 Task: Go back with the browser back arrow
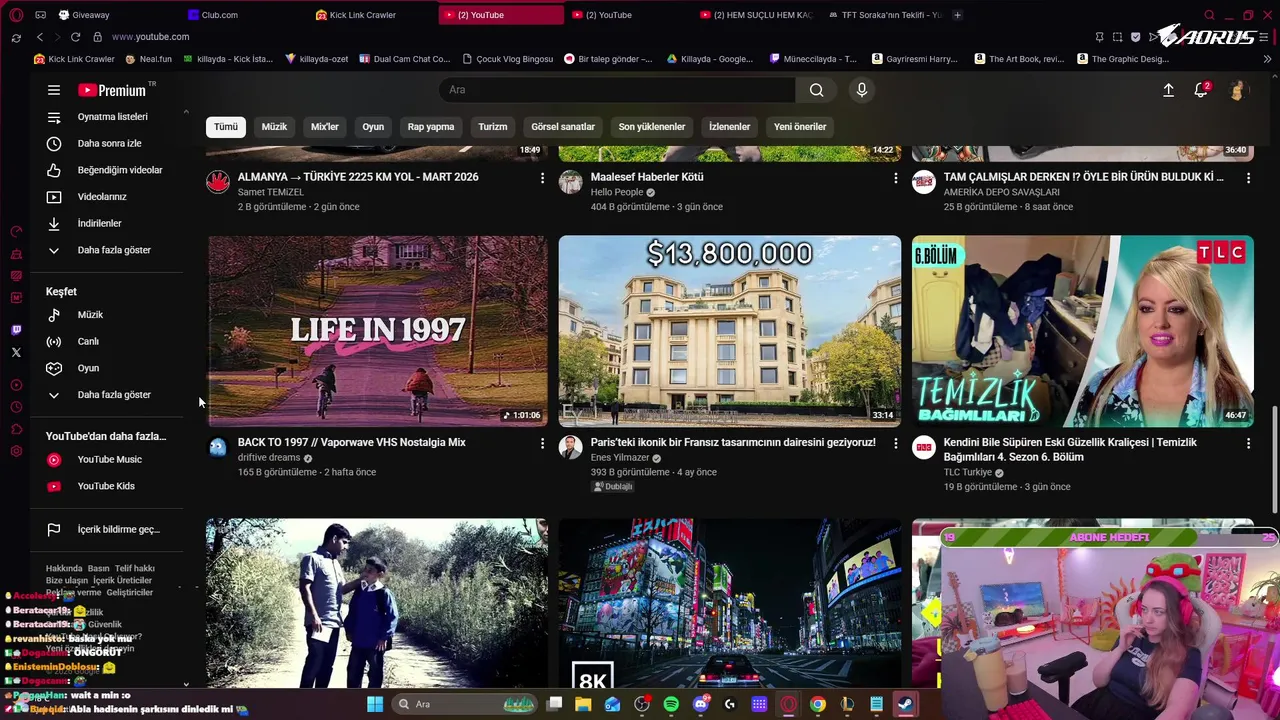[40, 37]
